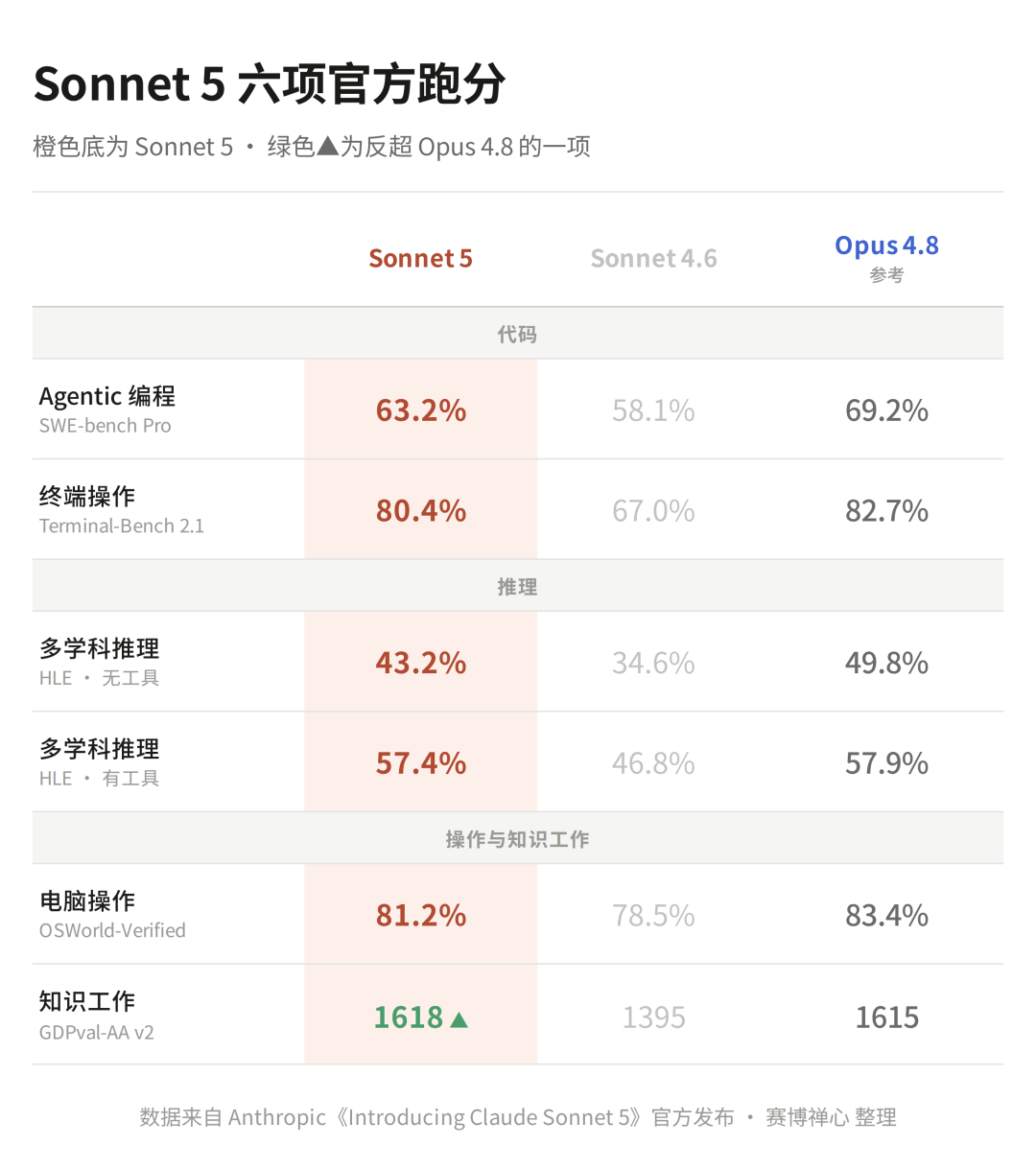Click the 操作与知识工作 section header
This screenshot has width=1036, height=1169.
click(518, 839)
